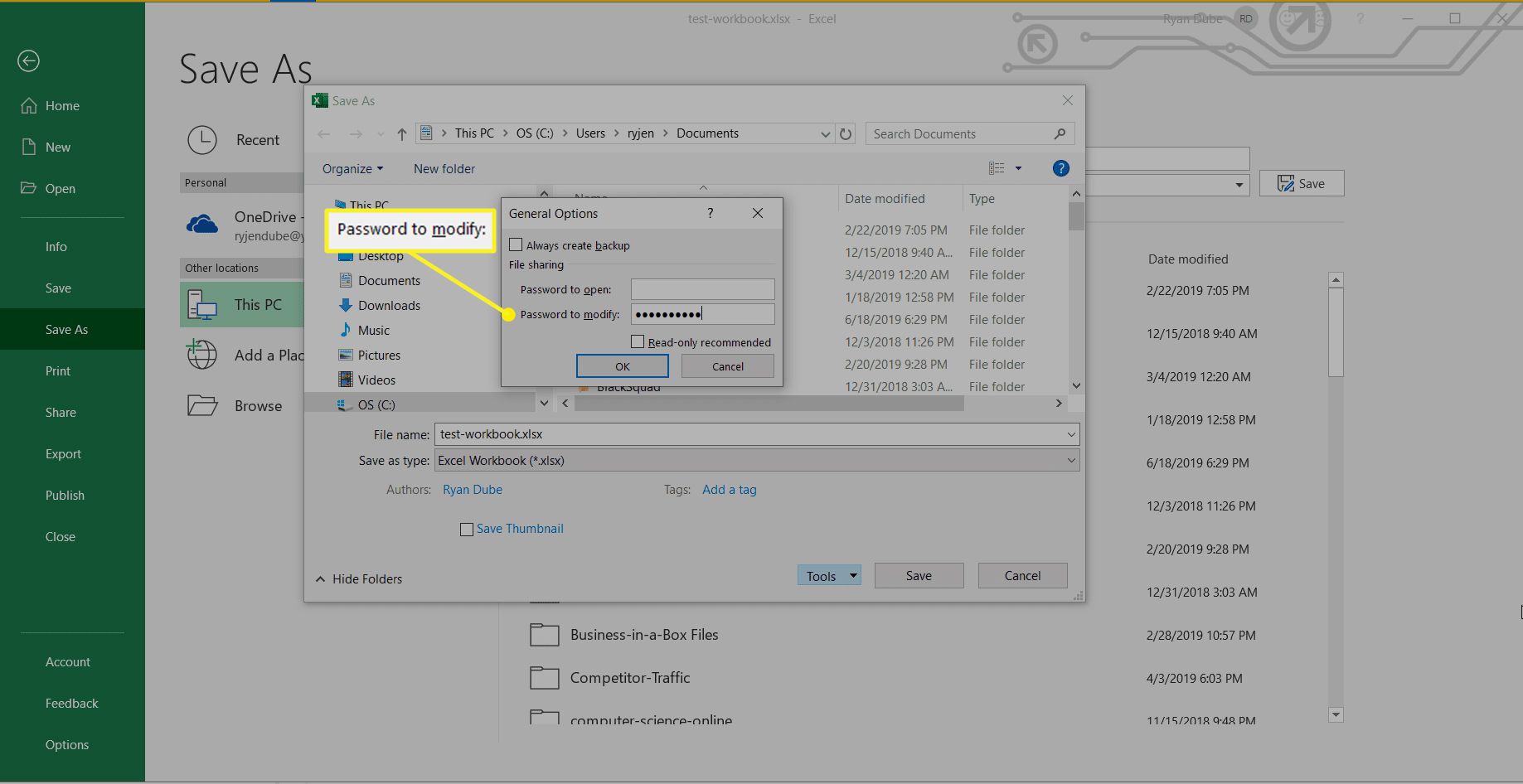Click the blue help icon in Save As dialog
Image resolution: width=1523 pixels, height=784 pixels.
click(1060, 168)
